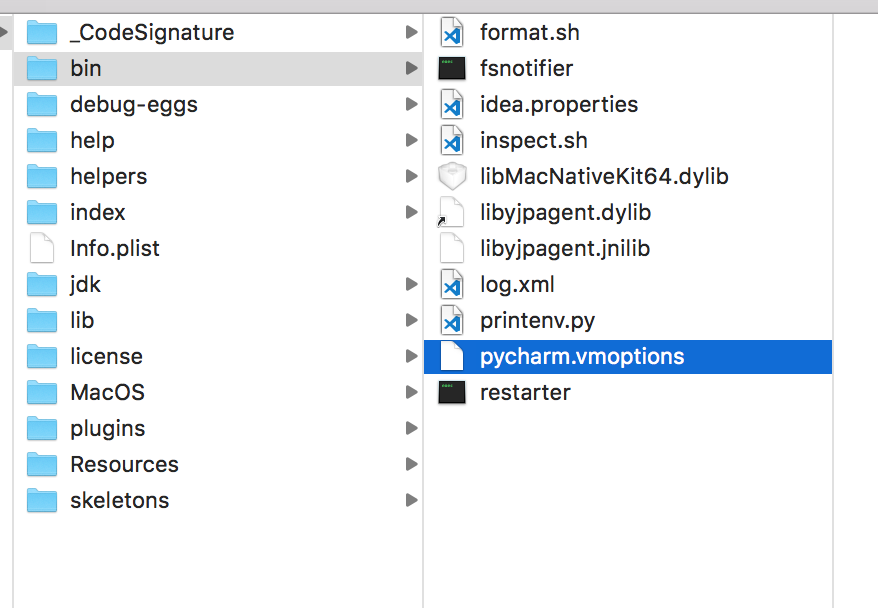Click the log.xml file icon
This screenshot has width=878, height=608.
click(x=452, y=284)
